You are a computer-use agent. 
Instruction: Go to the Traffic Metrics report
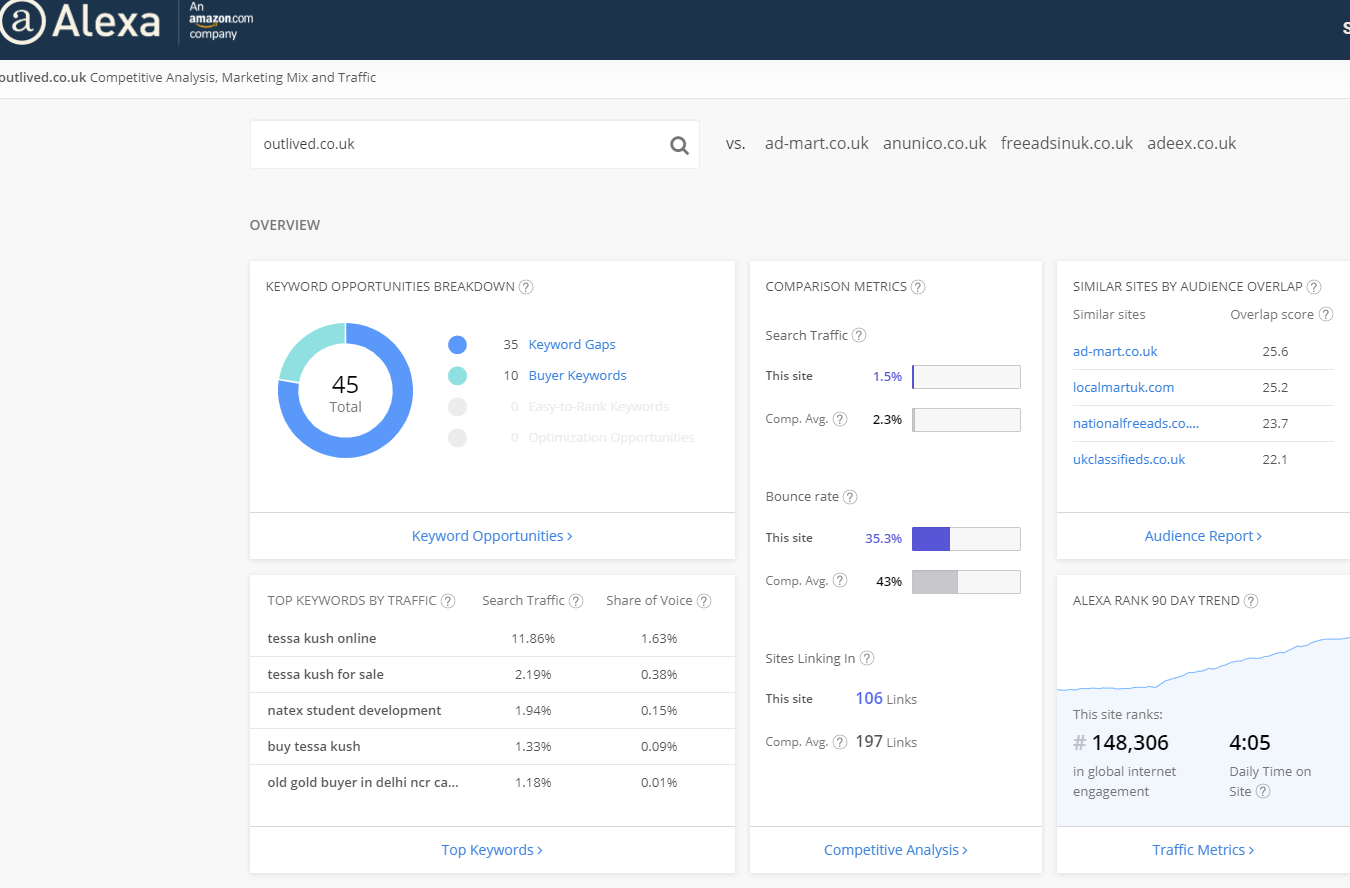pos(1203,850)
